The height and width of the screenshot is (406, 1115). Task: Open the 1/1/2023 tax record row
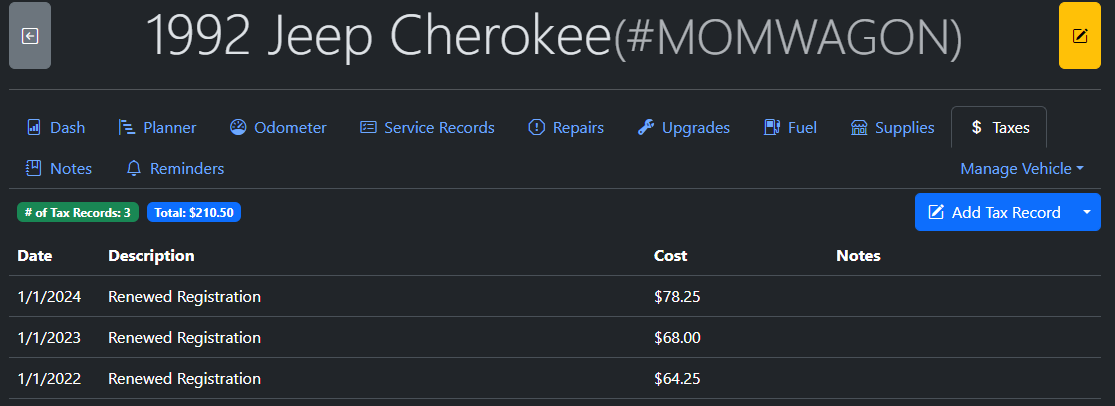(184, 338)
